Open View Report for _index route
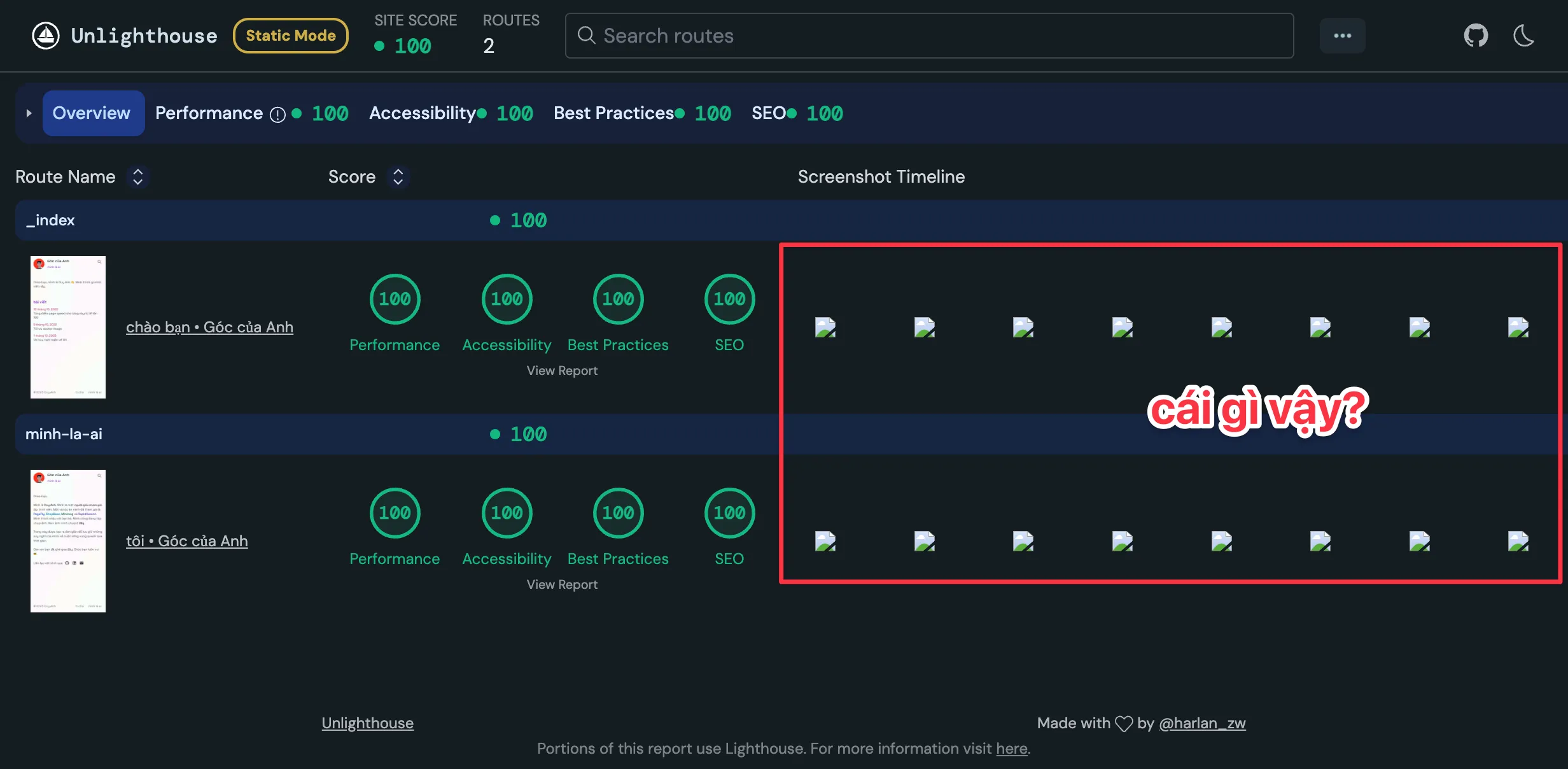The height and width of the screenshot is (769, 1568). pyautogui.click(x=562, y=370)
